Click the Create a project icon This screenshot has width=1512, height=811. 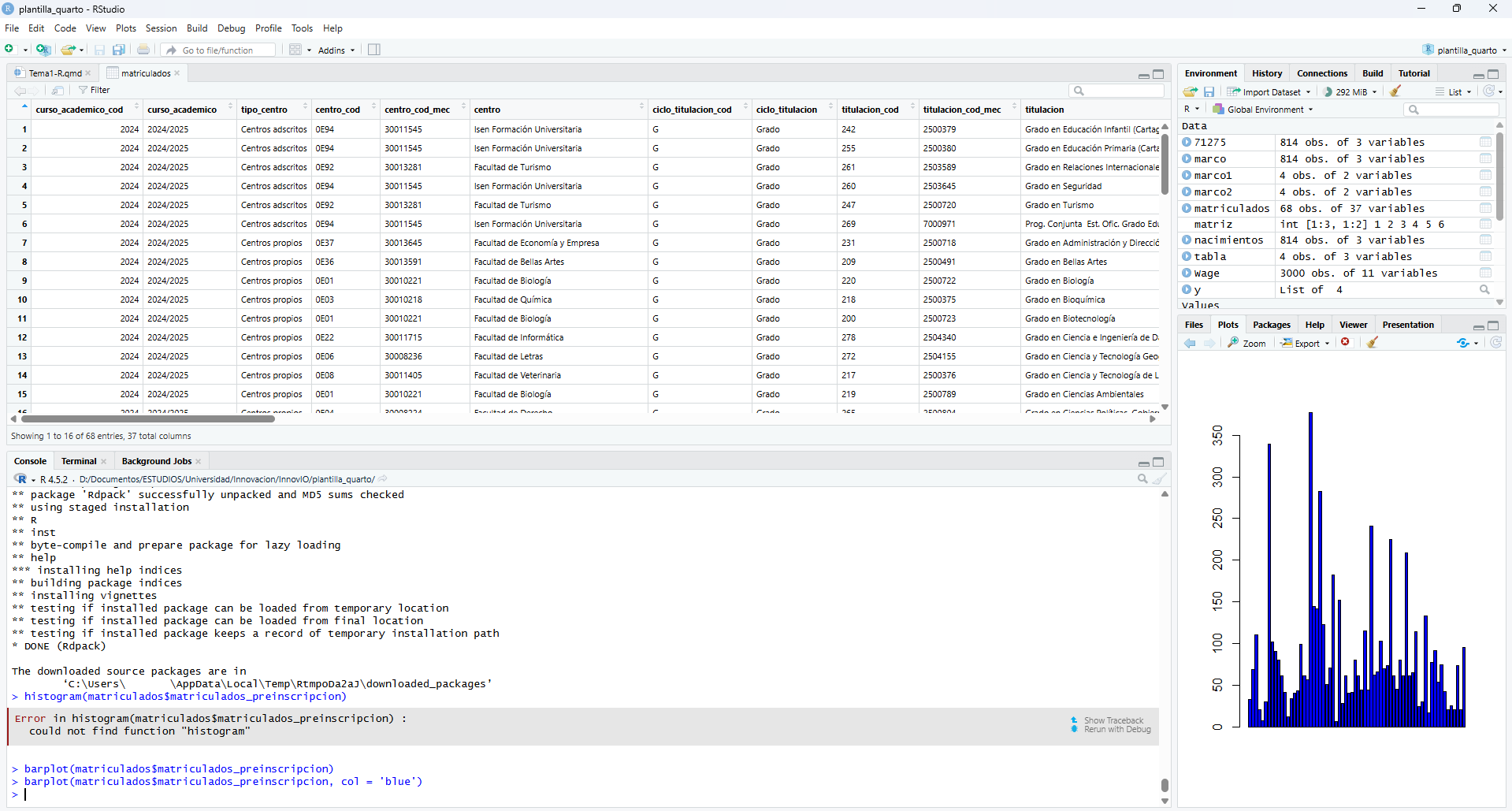[x=43, y=50]
